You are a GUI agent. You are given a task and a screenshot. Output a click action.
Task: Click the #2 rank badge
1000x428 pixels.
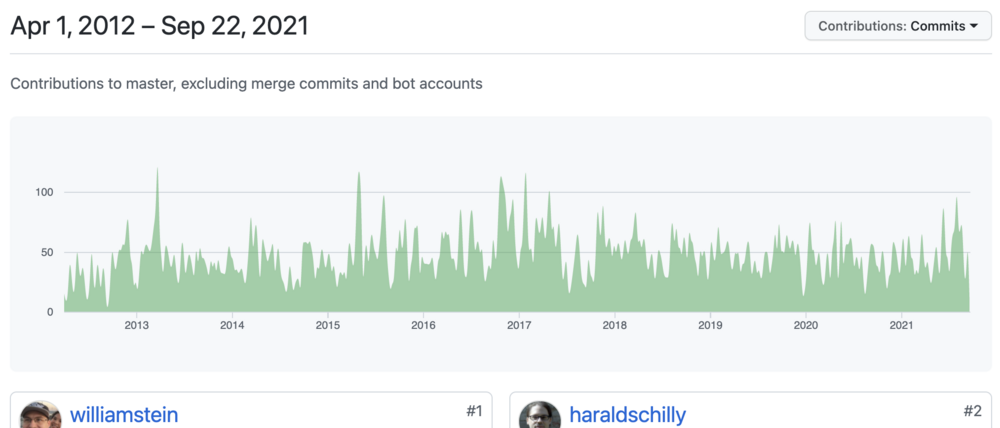(972, 411)
